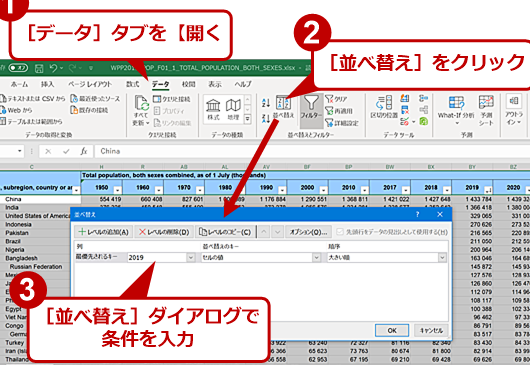Select the 地理 data type
Screen dimensions: 530x365
click(x=233, y=109)
